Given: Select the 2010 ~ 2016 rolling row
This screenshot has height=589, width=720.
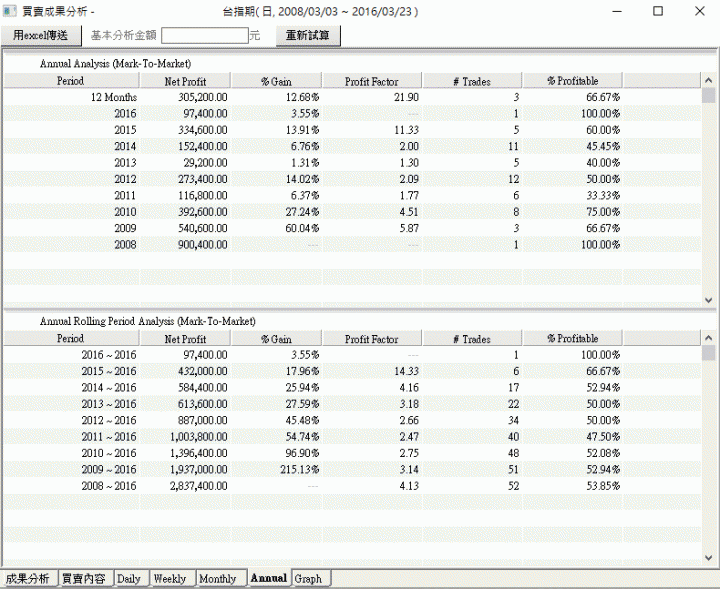Looking at the screenshot, I should coord(352,453).
